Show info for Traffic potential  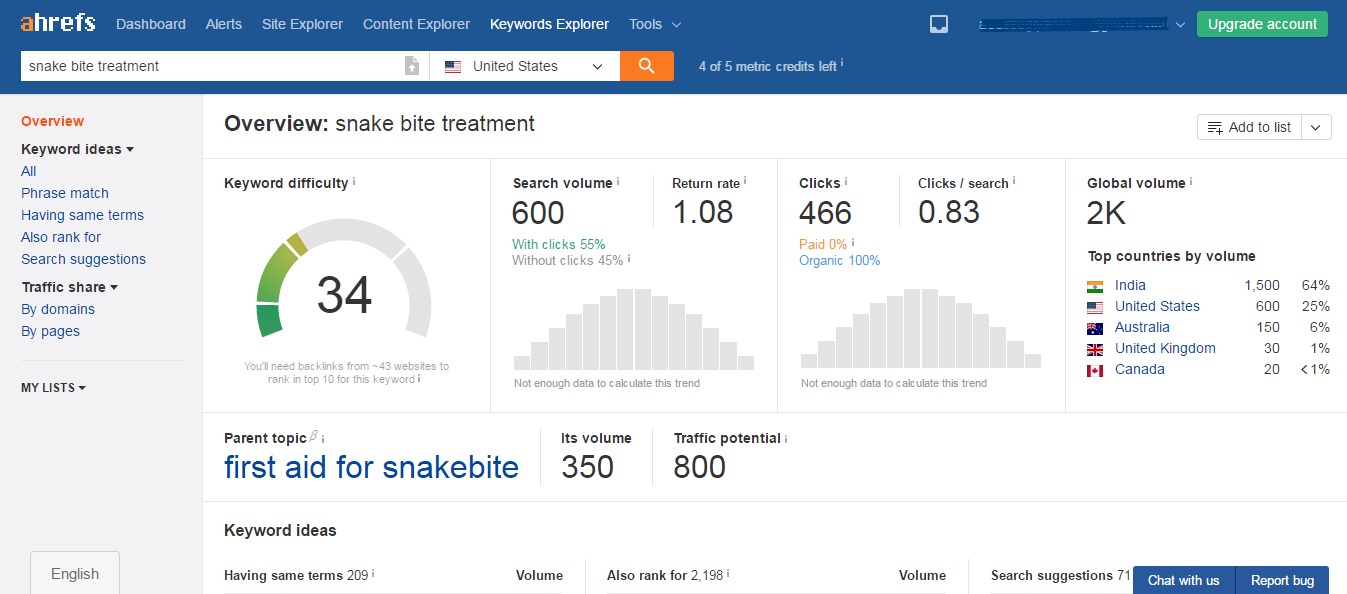tap(786, 438)
